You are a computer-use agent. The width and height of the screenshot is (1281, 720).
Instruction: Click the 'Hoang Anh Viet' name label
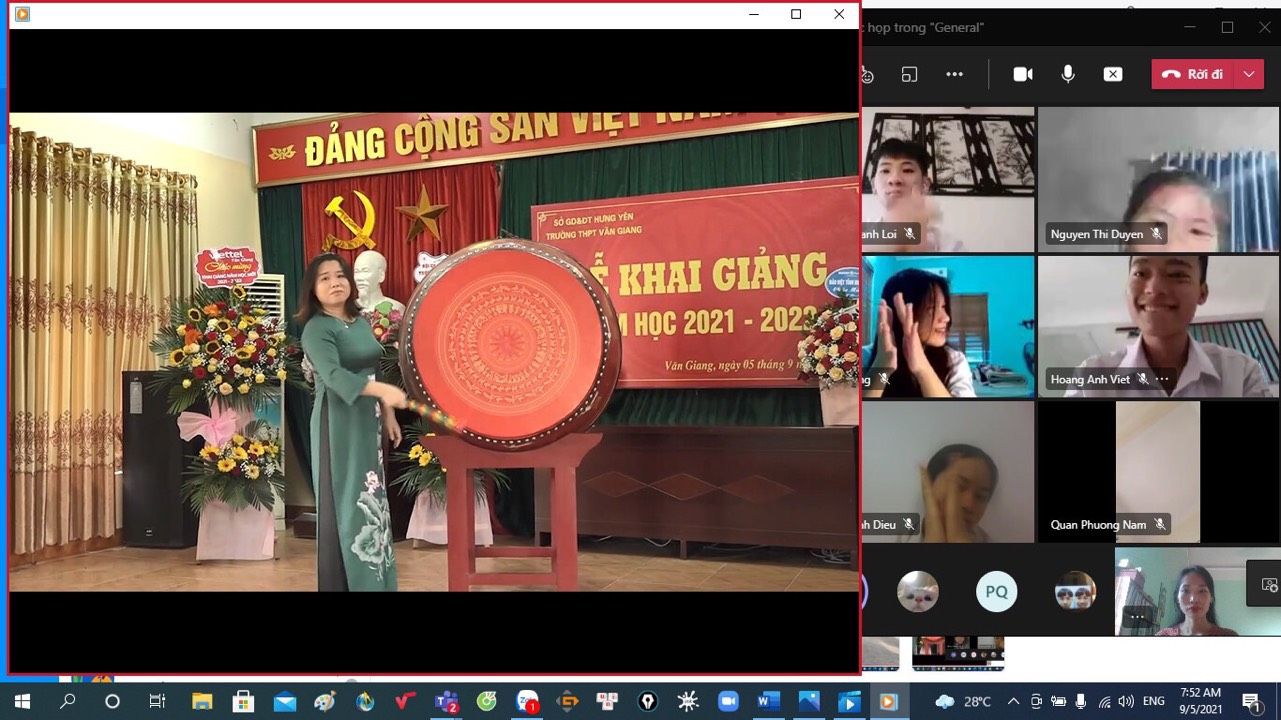pos(1090,379)
